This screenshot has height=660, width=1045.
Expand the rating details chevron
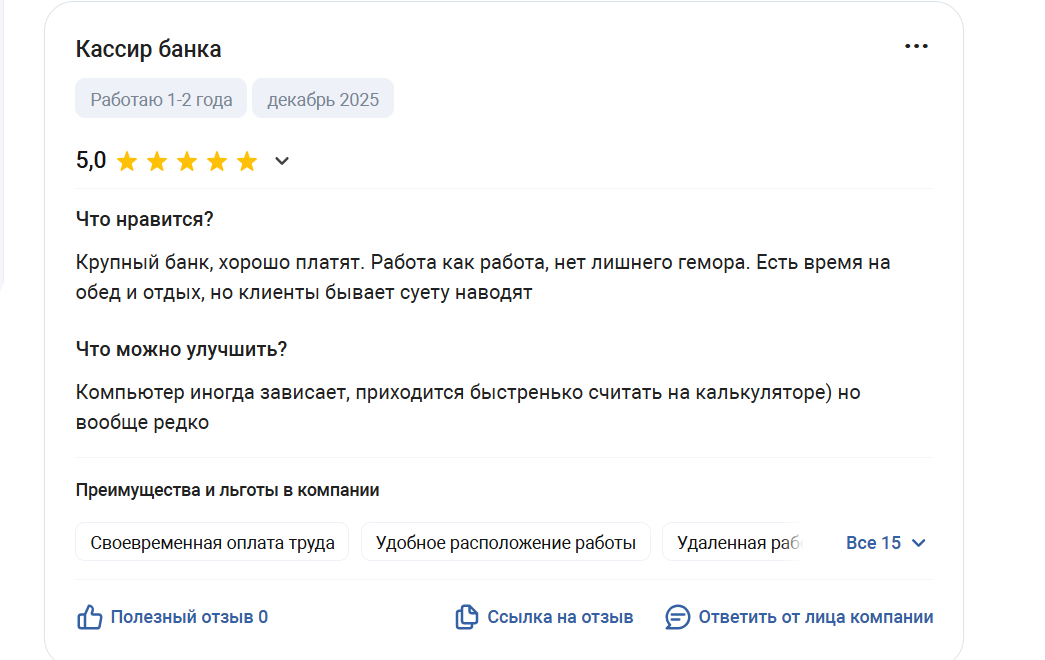pyautogui.click(x=282, y=161)
